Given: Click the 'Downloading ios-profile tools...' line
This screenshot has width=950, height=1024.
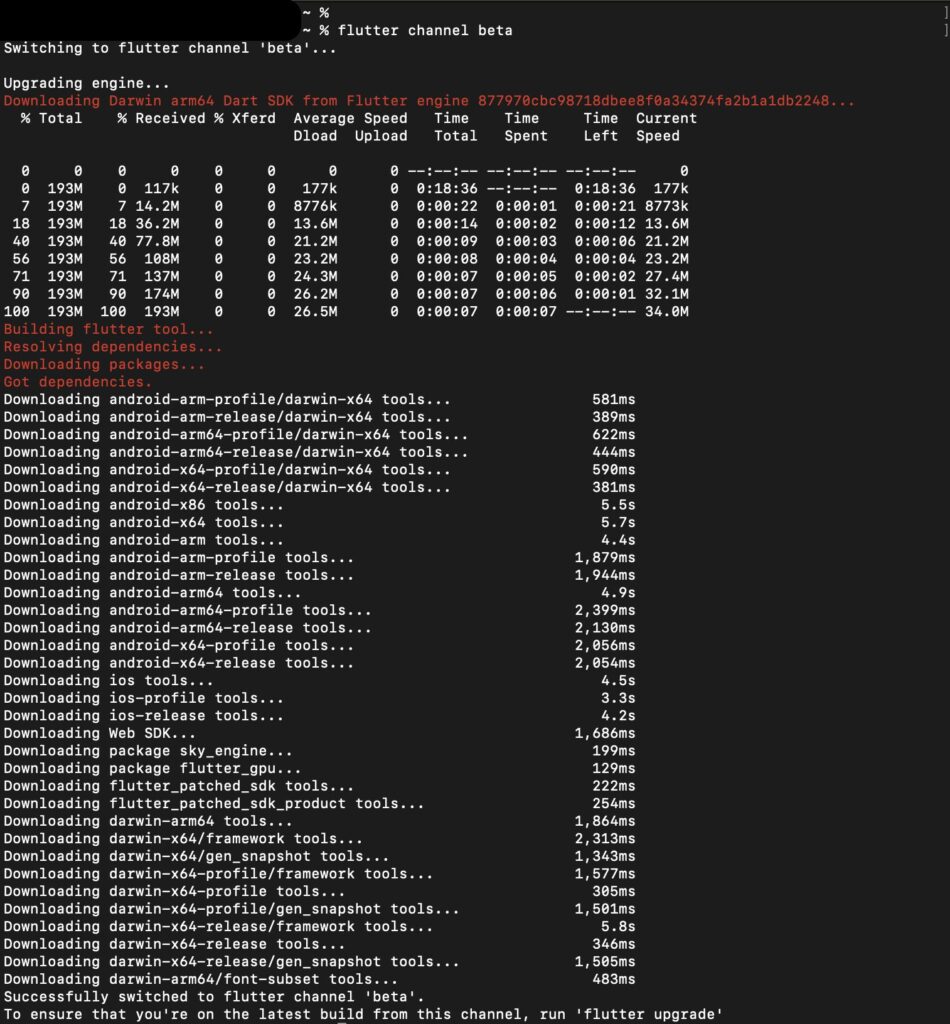Looking at the screenshot, I should pyautogui.click(x=144, y=699).
